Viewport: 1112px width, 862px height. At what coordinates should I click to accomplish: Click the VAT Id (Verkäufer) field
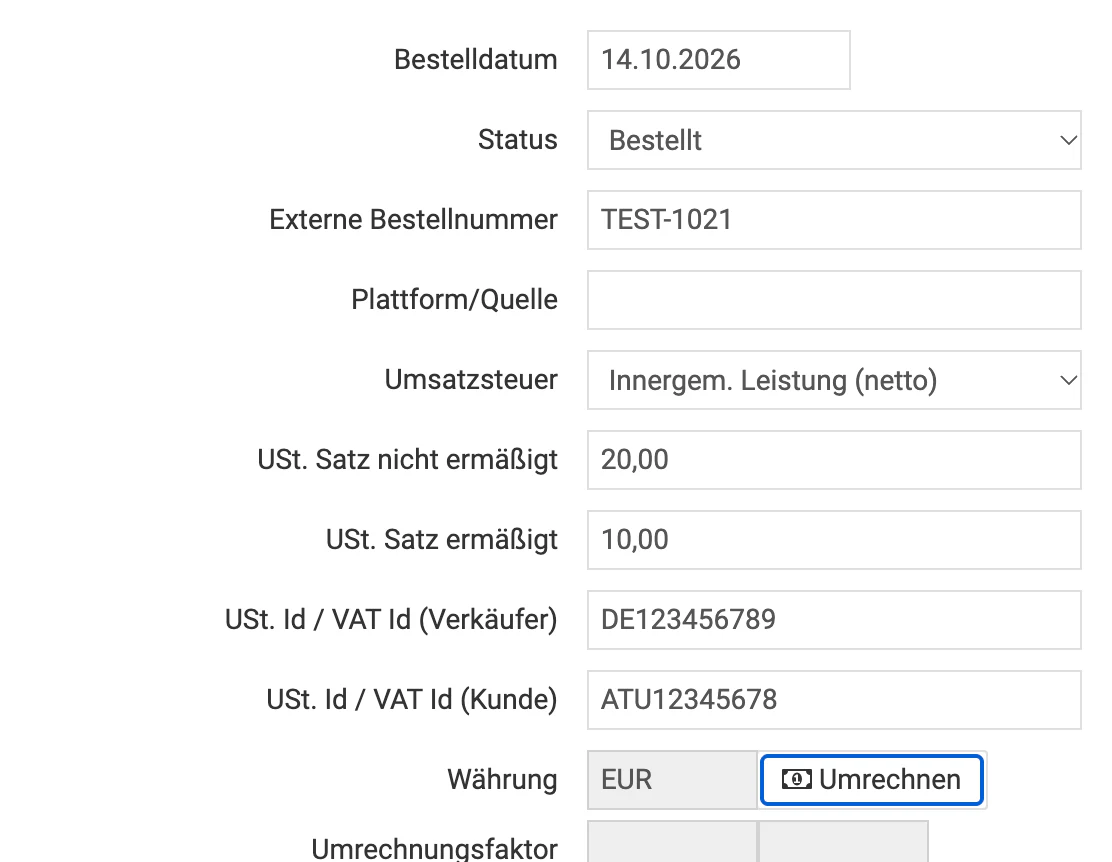[834, 620]
